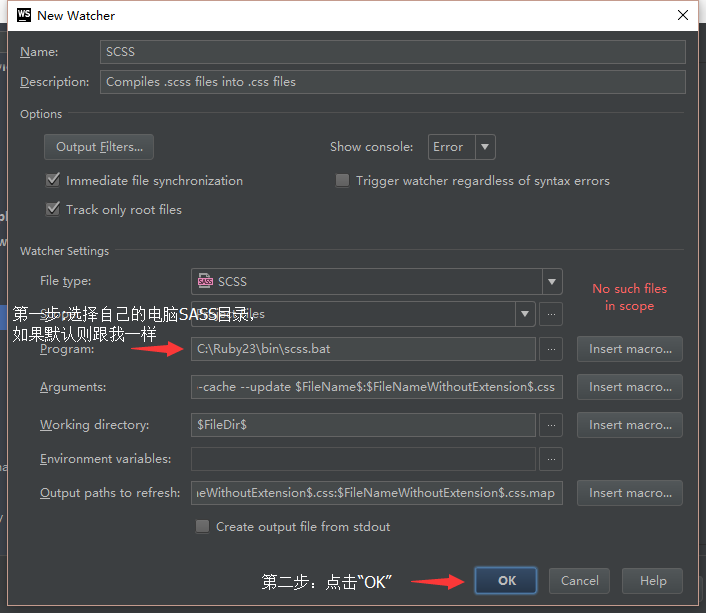The height and width of the screenshot is (613, 706).
Task: Click the 'No such files in scope' warning
Action: click(629, 297)
